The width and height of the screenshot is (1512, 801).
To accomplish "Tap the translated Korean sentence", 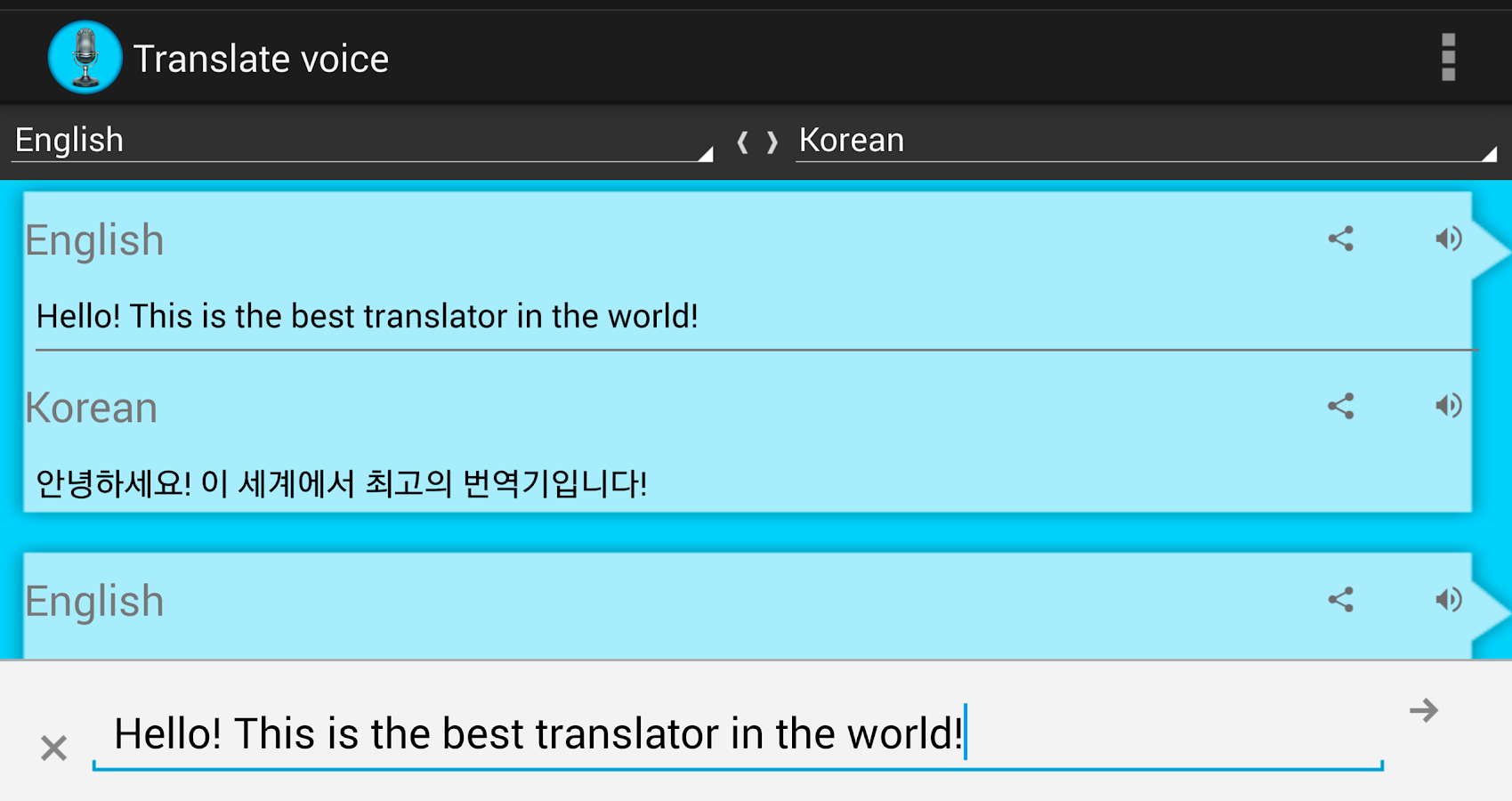I will (x=343, y=481).
